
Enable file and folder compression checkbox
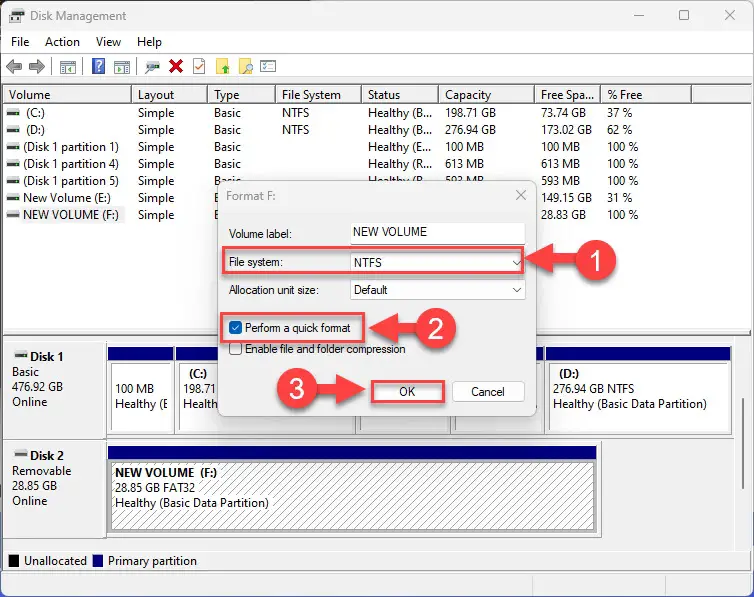coord(235,348)
